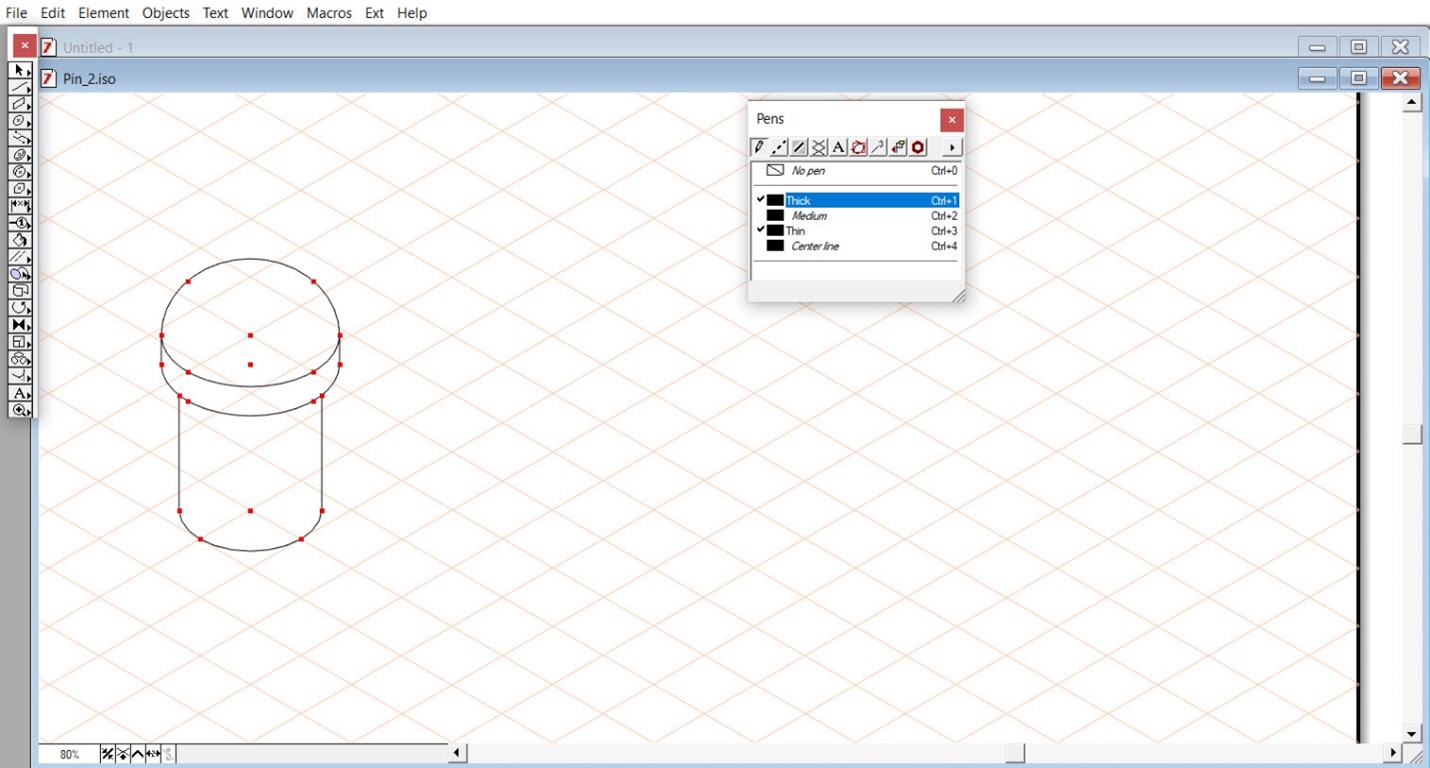The image size is (1430, 768).
Task: Pick the dimension tool in toolbox
Action: tap(20, 206)
